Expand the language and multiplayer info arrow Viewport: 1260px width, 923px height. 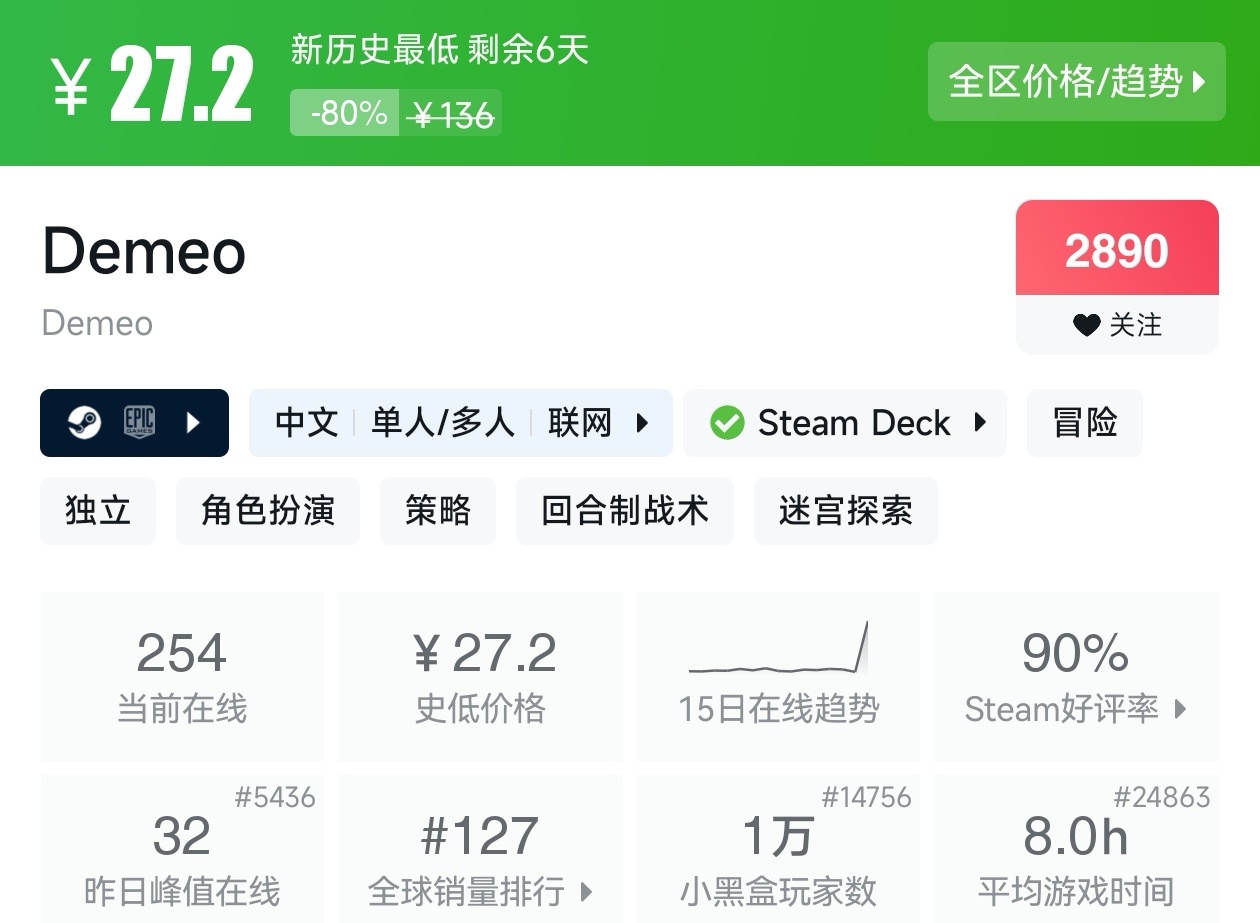643,423
